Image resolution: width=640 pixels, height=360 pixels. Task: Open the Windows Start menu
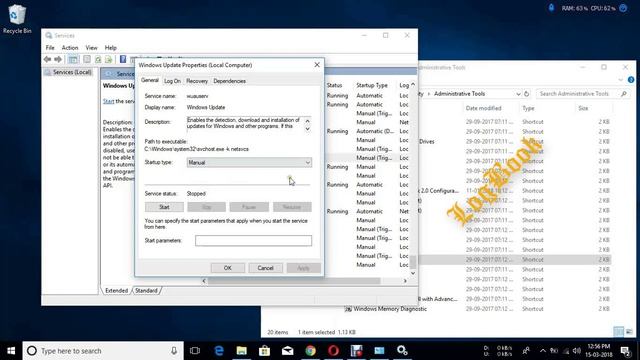[x=11, y=351]
